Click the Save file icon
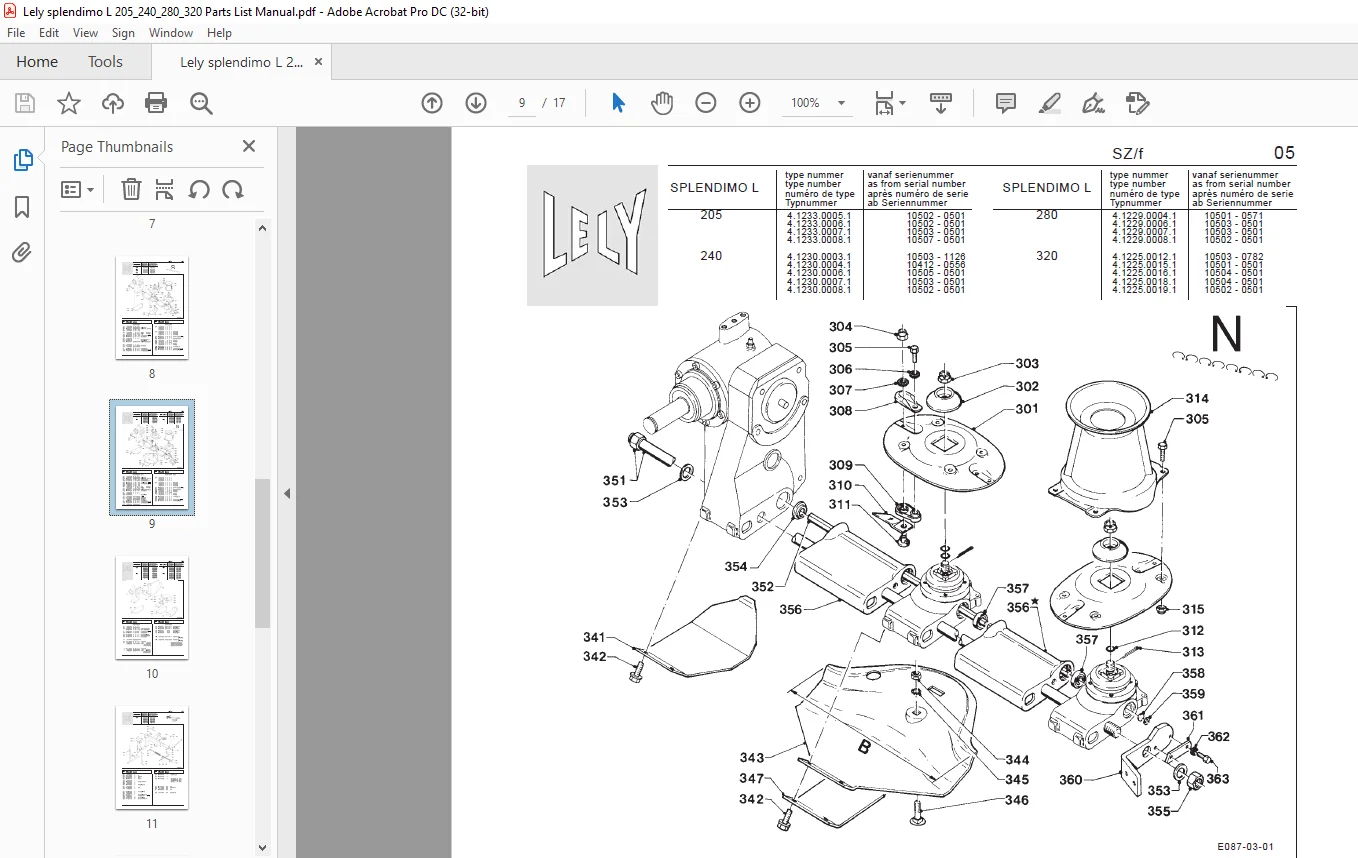 [x=25, y=103]
